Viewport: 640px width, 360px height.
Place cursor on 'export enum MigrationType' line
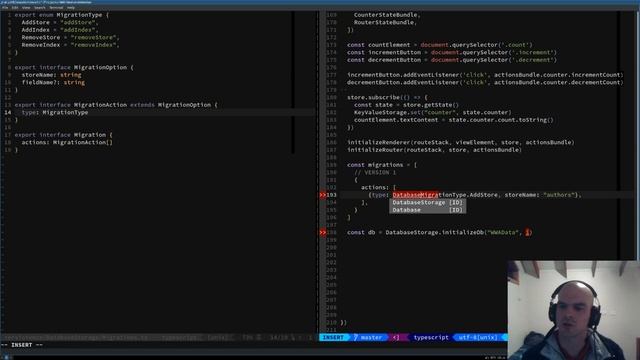pos(62,15)
